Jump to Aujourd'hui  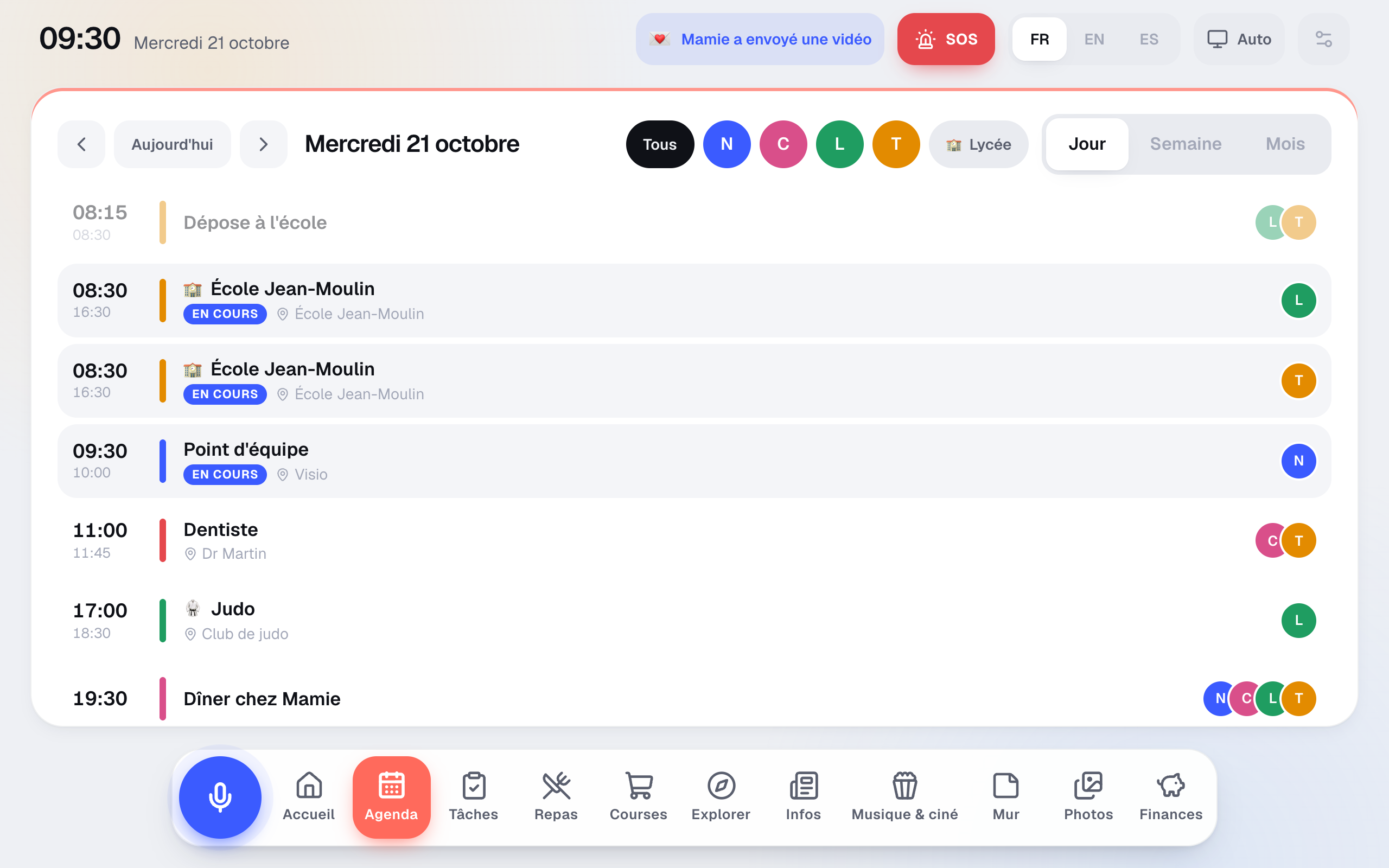point(172,144)
